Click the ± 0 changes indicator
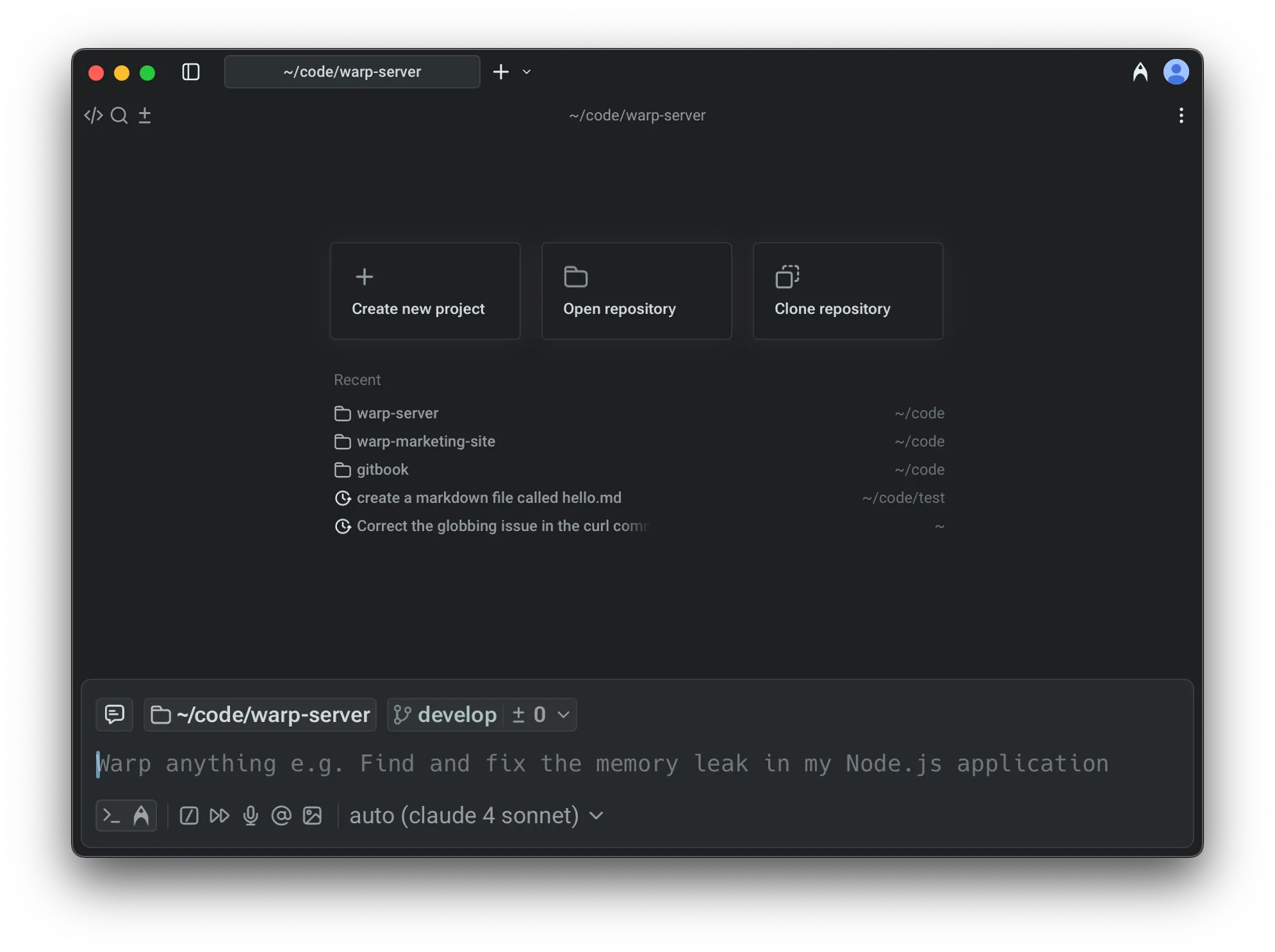 [x=529, y=714]
